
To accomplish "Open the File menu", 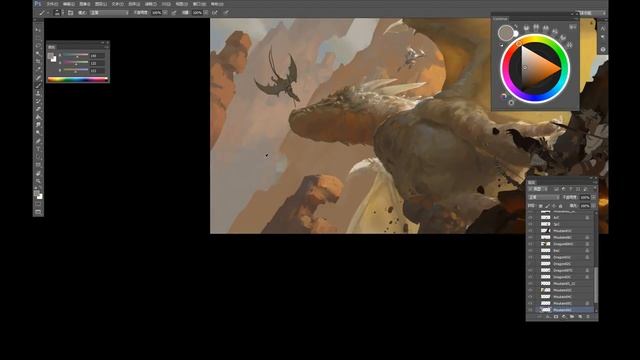I will click(52, 4).
